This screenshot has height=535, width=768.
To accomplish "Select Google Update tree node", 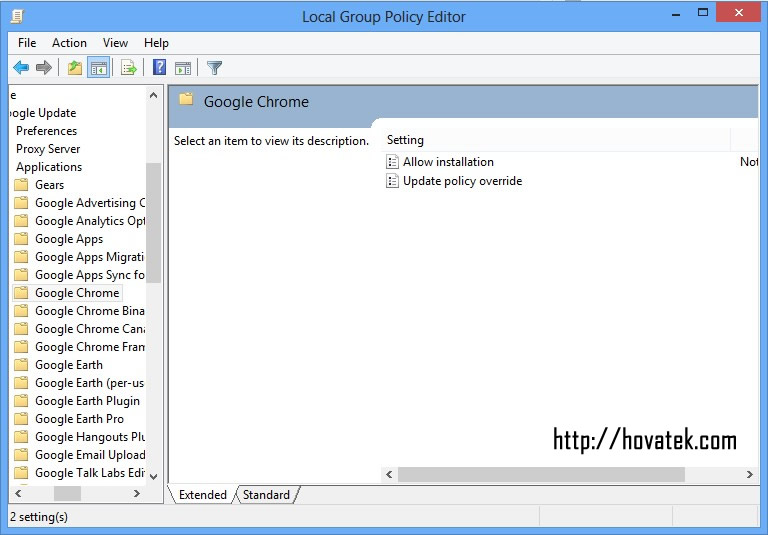I will point(43,113).
